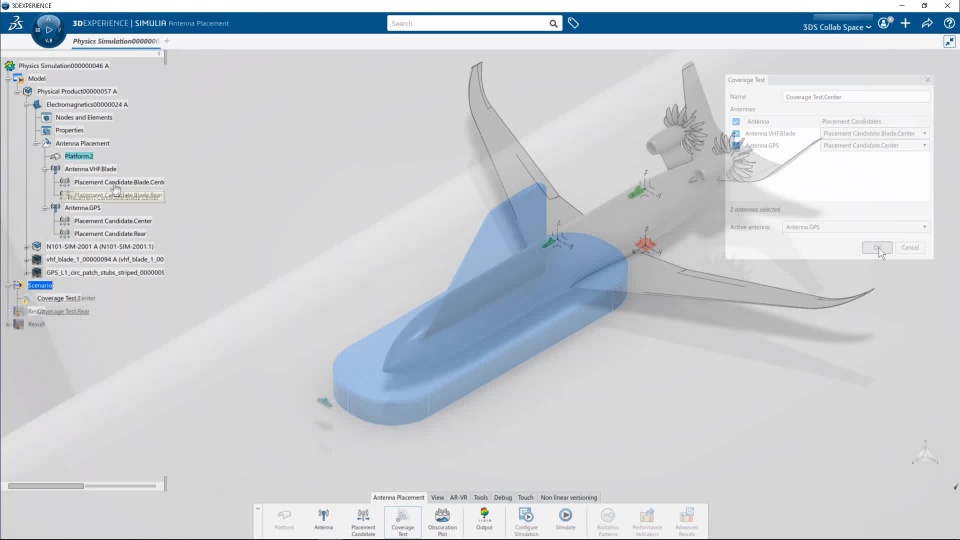Select the Scenario tree item
The height and width of the screenshot is (540, 960).
pos(40,285)
